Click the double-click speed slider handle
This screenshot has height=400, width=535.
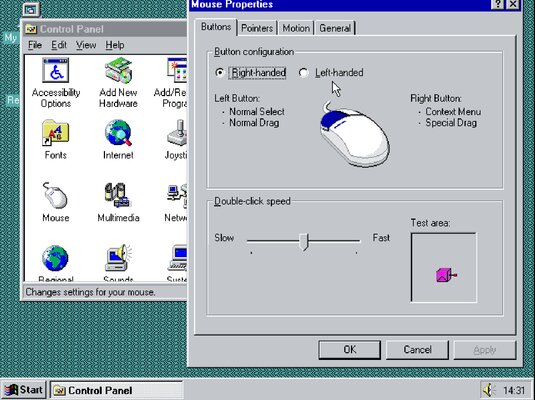(x=304, y=242)
